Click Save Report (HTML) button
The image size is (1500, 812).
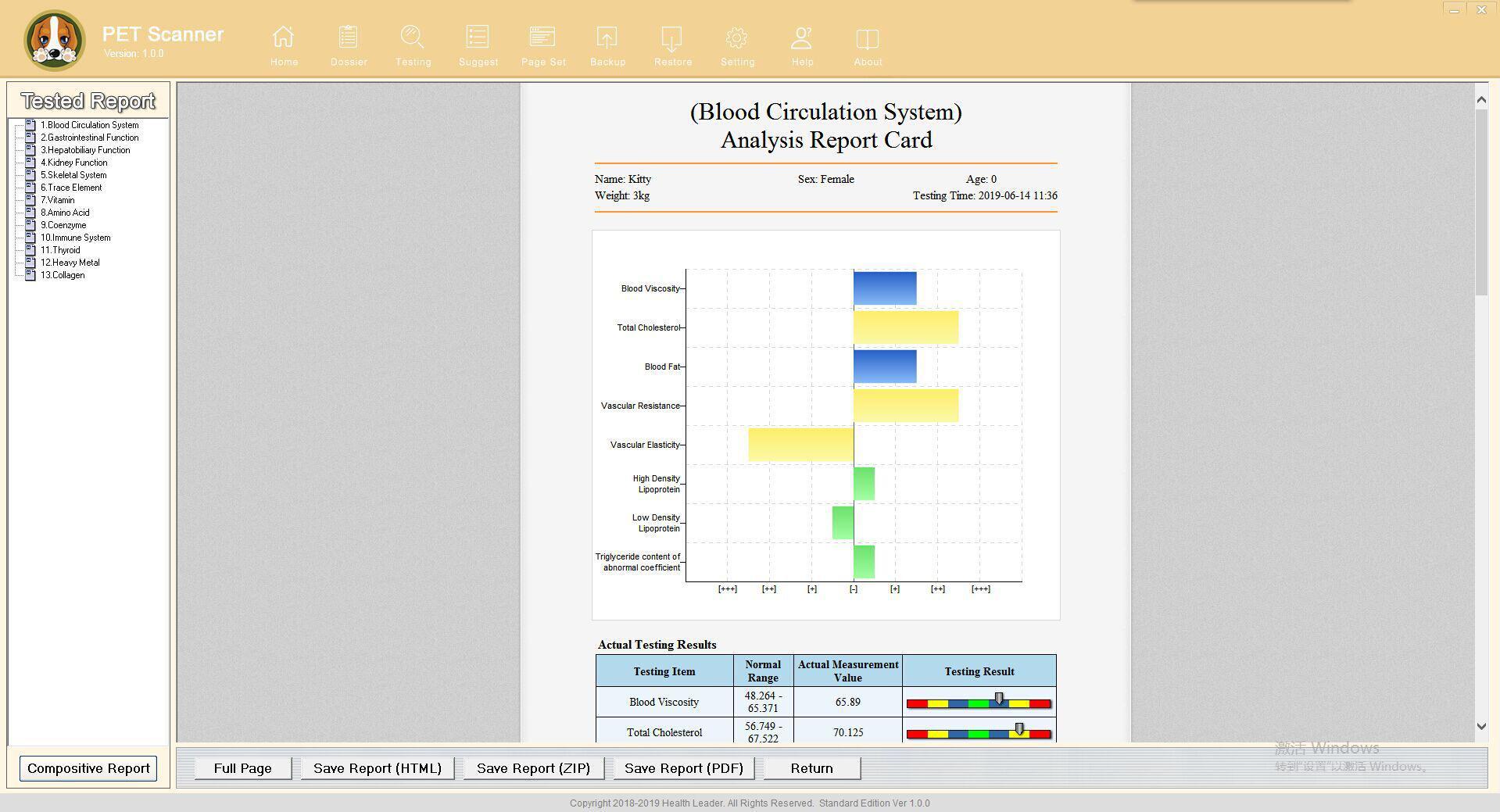tap(378, 768)
